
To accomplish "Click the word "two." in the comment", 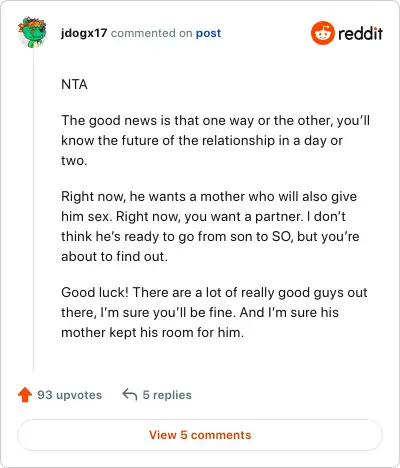I will coord(74,161).
